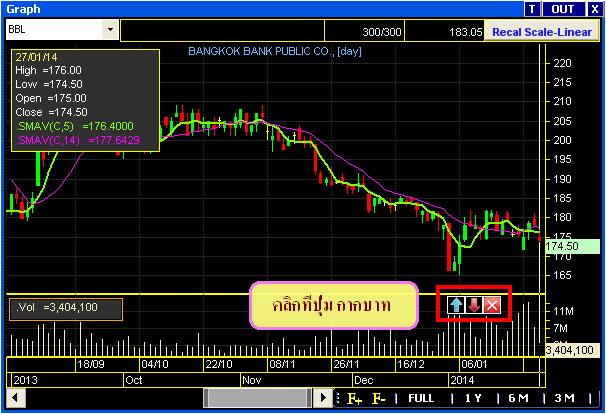606x414 pixels.
Task: Click the red X icon beside the volume panel
Action: 492,305
